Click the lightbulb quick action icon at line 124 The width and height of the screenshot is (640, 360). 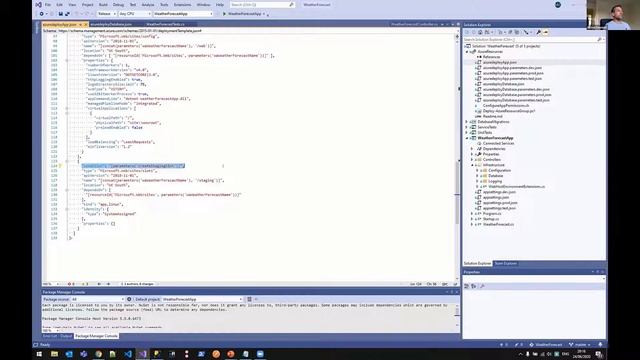point(60,166)
